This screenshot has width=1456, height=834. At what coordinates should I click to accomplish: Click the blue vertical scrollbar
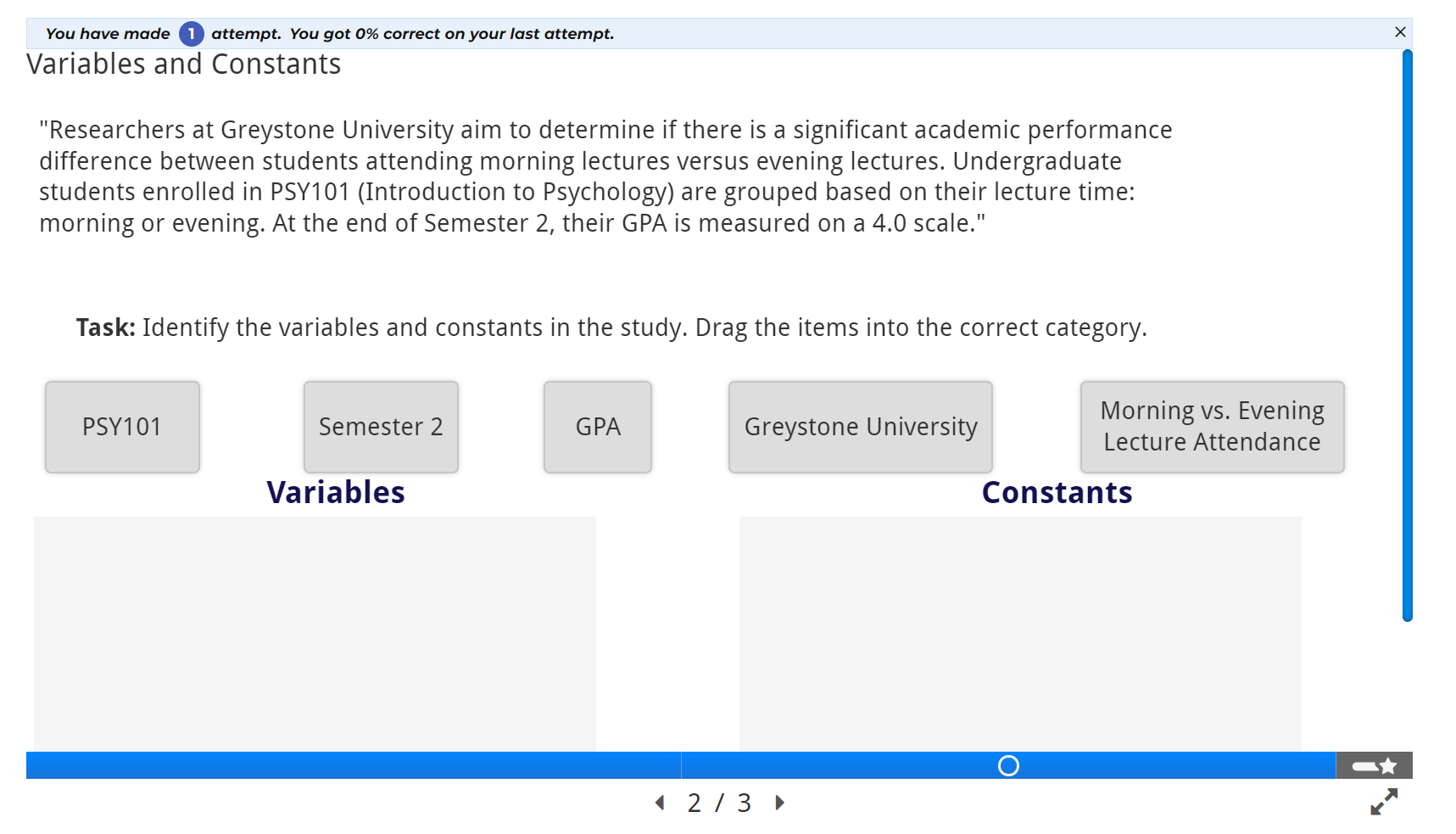[1408, 336]
